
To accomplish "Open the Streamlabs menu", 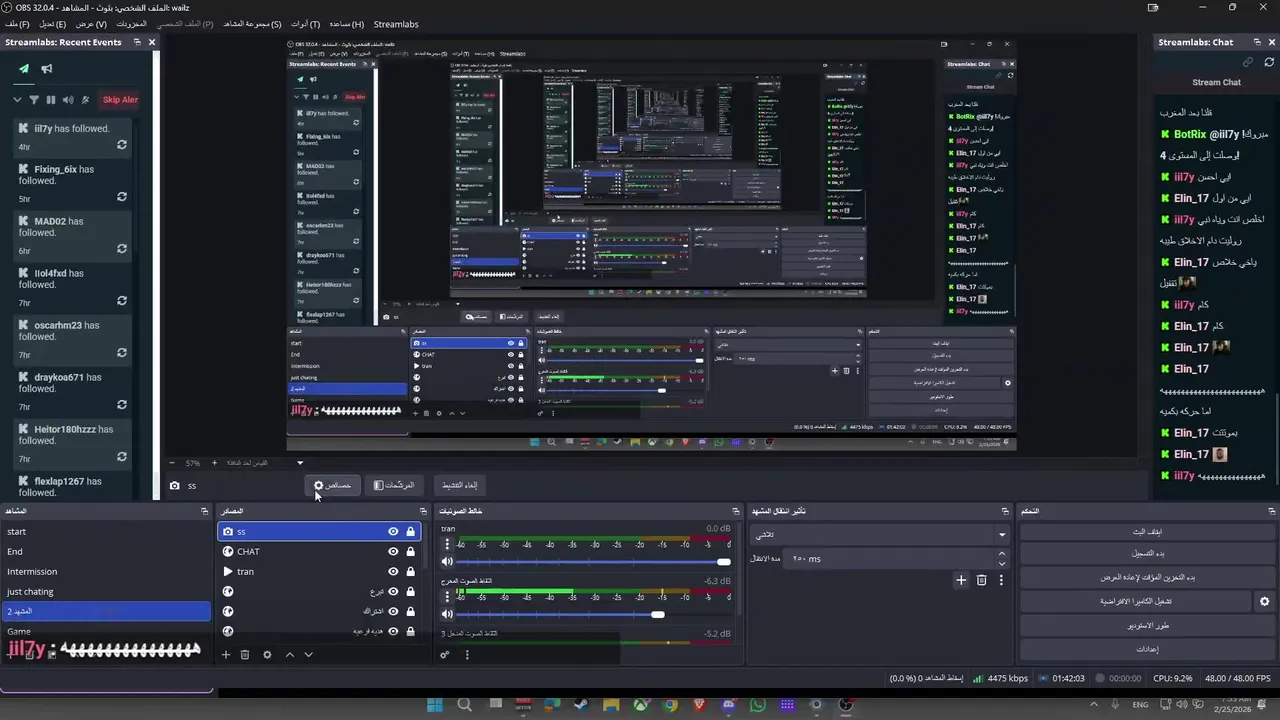I will (x=396, y=24).
